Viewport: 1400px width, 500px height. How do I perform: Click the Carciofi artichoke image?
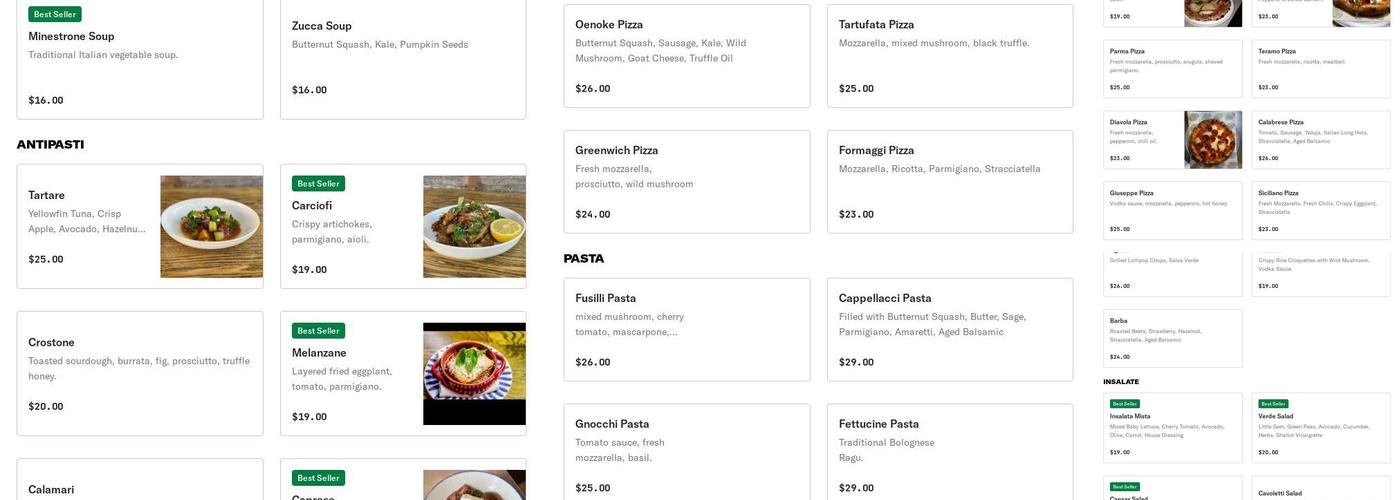pyautogui.click(x=474, y=227)
